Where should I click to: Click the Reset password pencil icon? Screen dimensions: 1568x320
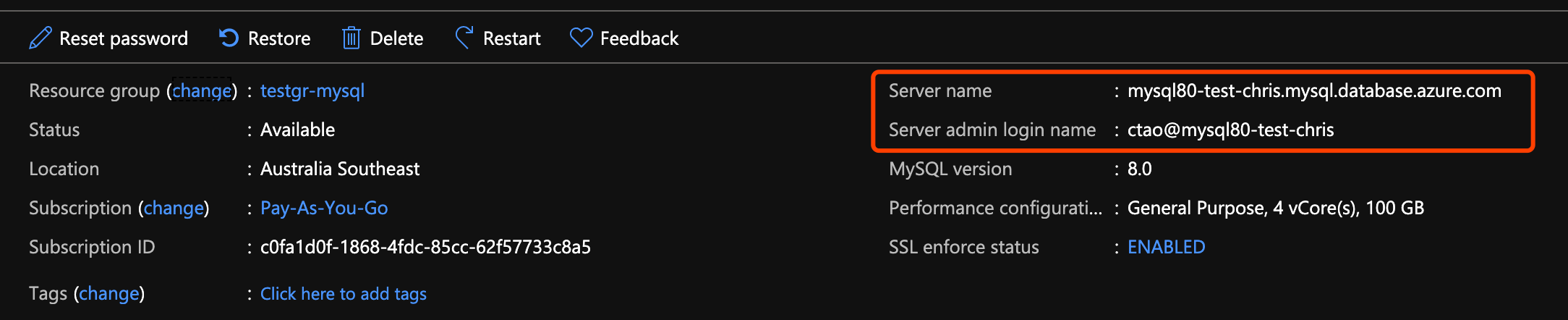pos(41,38)
